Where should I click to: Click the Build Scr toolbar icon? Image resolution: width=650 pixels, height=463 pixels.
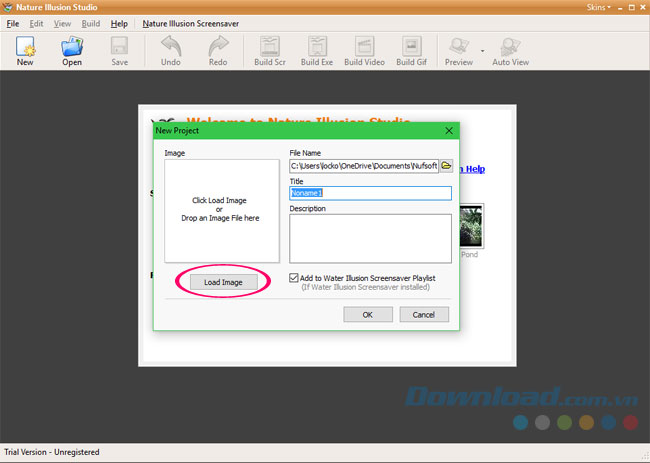click(x=270, y=46)
